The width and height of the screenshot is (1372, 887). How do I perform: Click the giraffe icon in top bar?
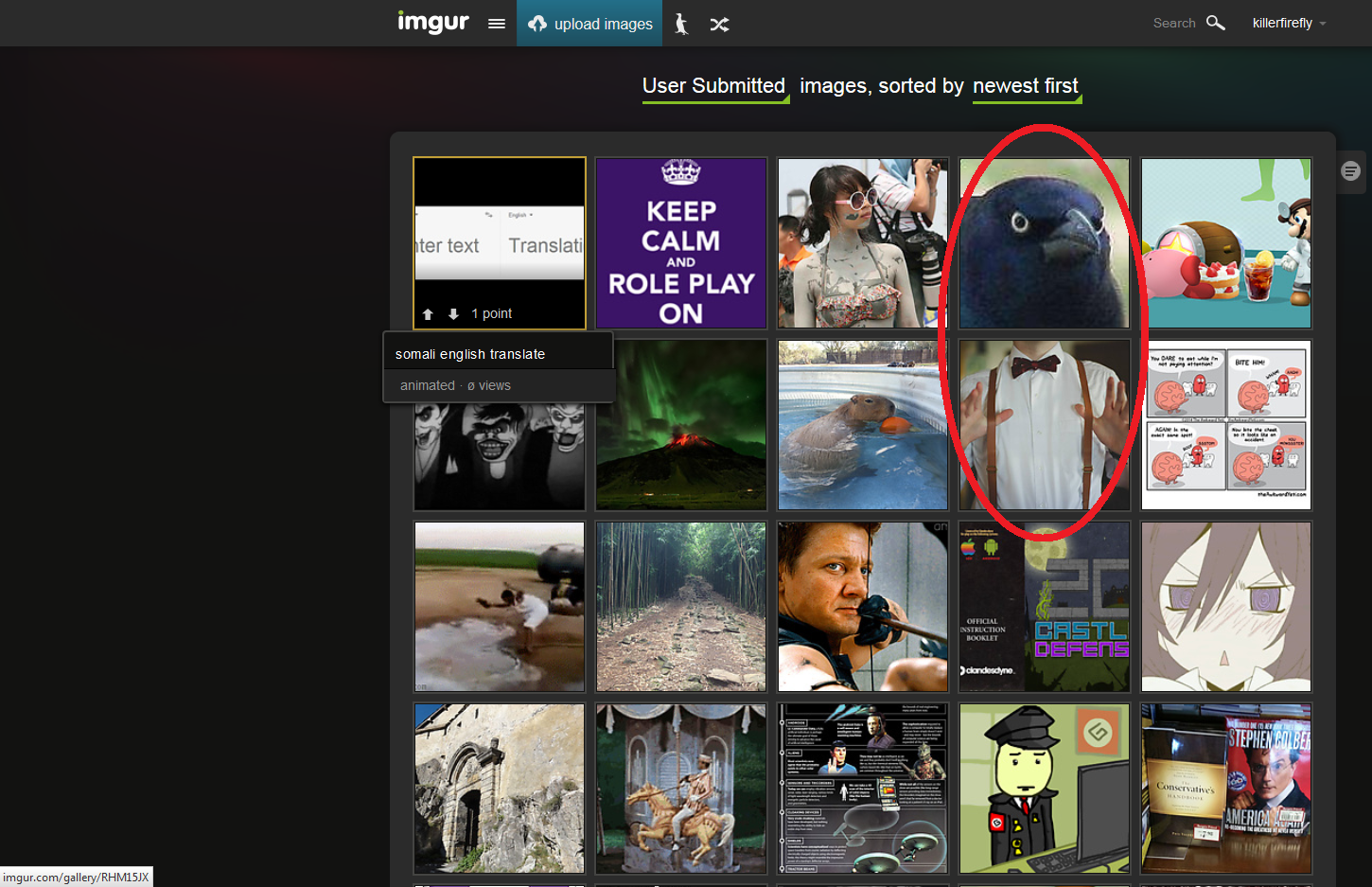tap(681, 24)
